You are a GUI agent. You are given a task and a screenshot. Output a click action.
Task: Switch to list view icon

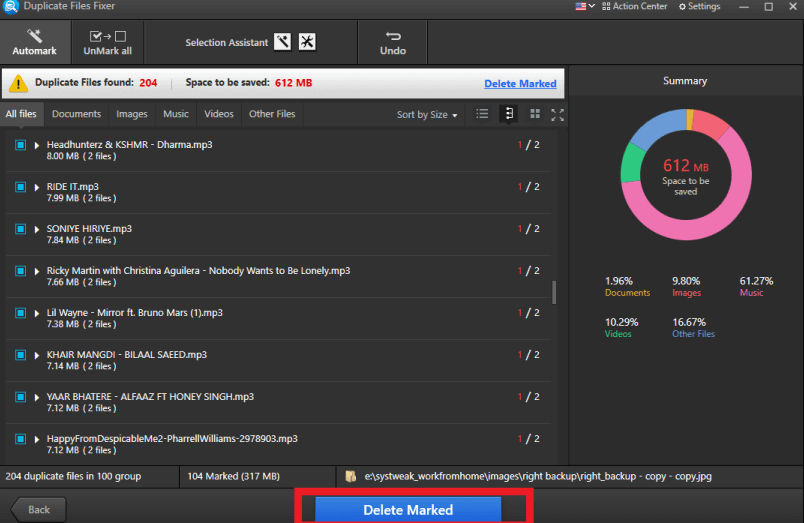pos(482,114)
